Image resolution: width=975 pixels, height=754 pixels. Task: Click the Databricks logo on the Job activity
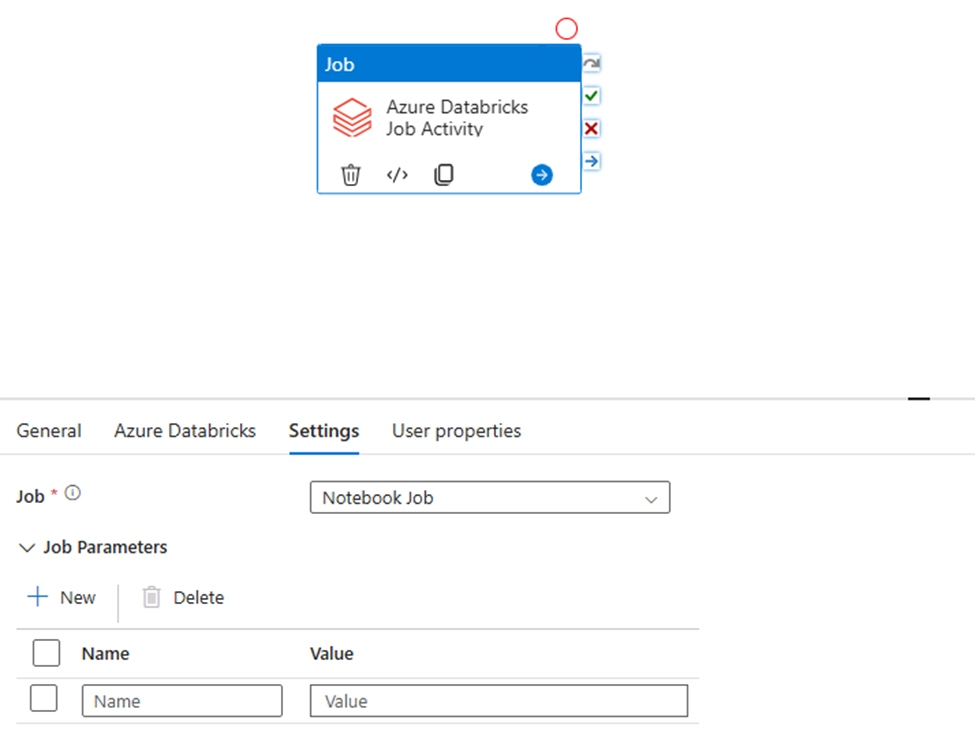click(353, 117)
